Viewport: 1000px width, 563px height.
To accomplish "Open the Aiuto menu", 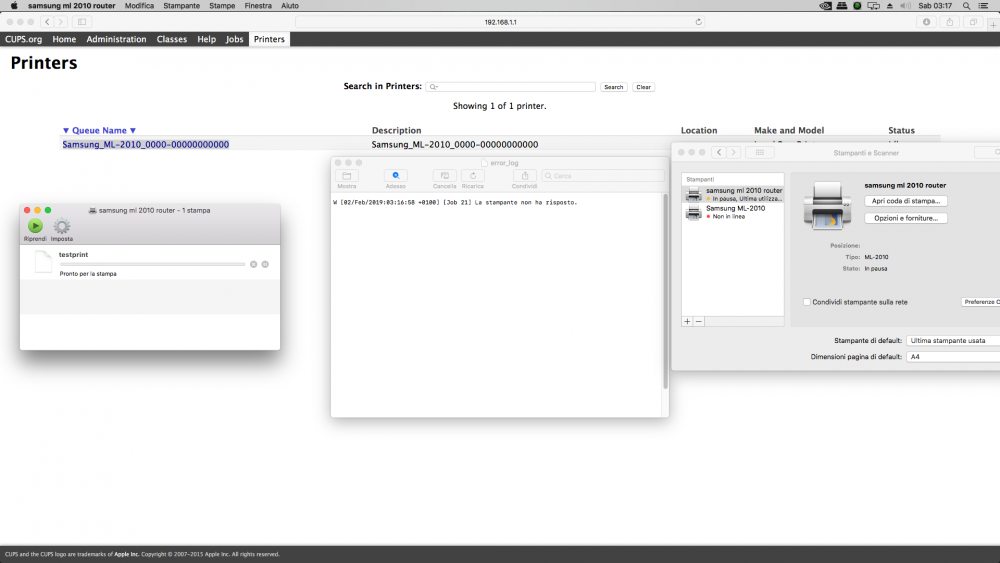I will (290, 6).
